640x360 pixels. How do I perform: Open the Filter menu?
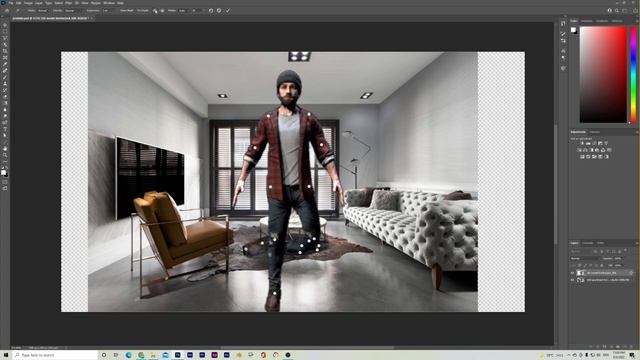[x=69, y=3]
